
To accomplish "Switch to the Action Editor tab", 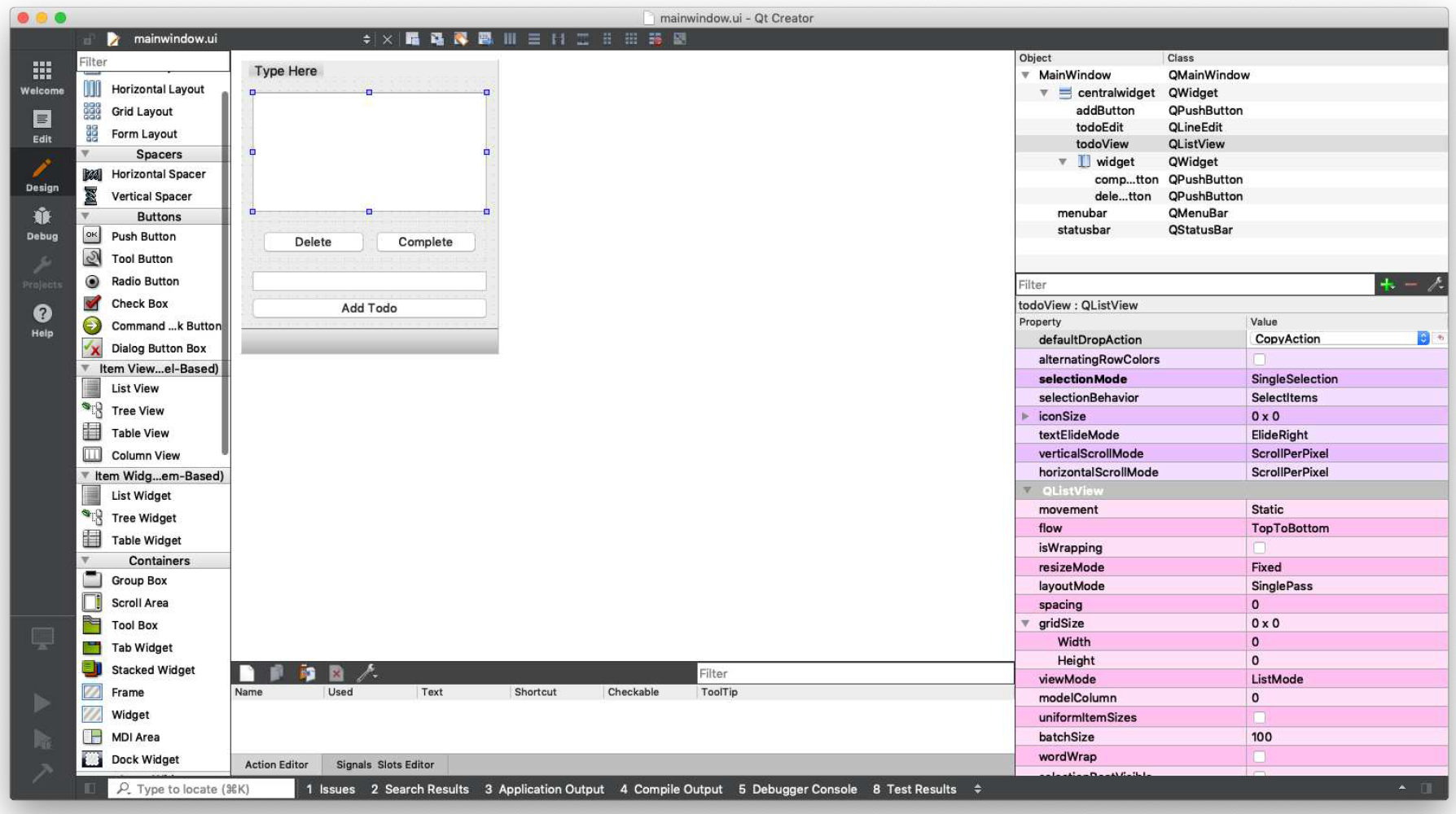I will pyautogui.click(x=277, y=764).
